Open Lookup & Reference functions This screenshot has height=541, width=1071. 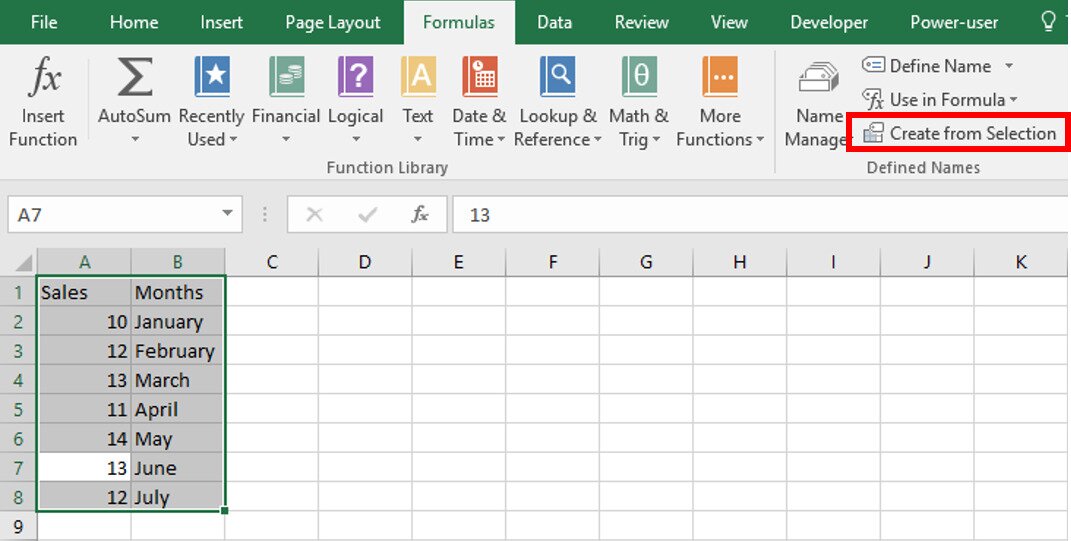557,78
